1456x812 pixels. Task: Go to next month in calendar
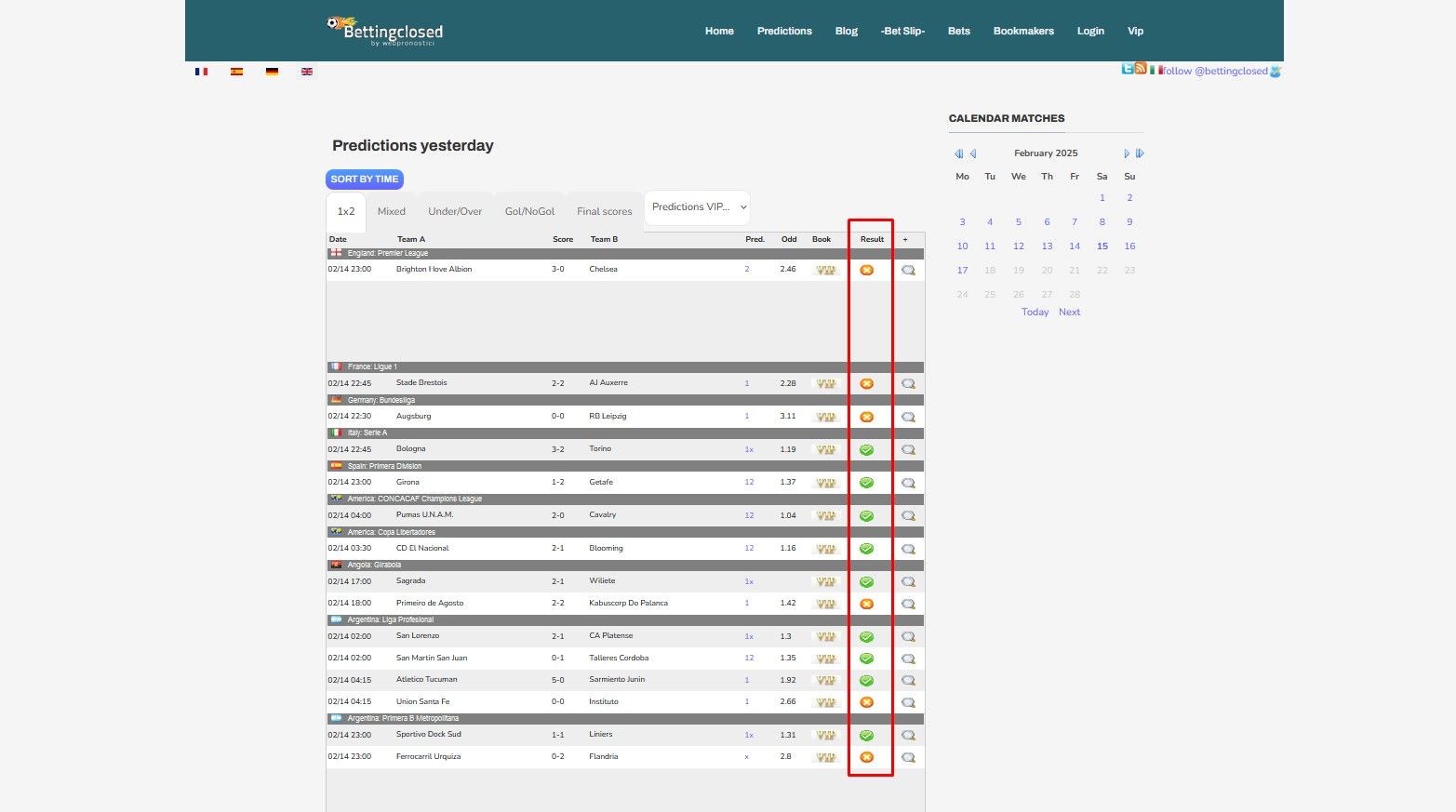1126,153
